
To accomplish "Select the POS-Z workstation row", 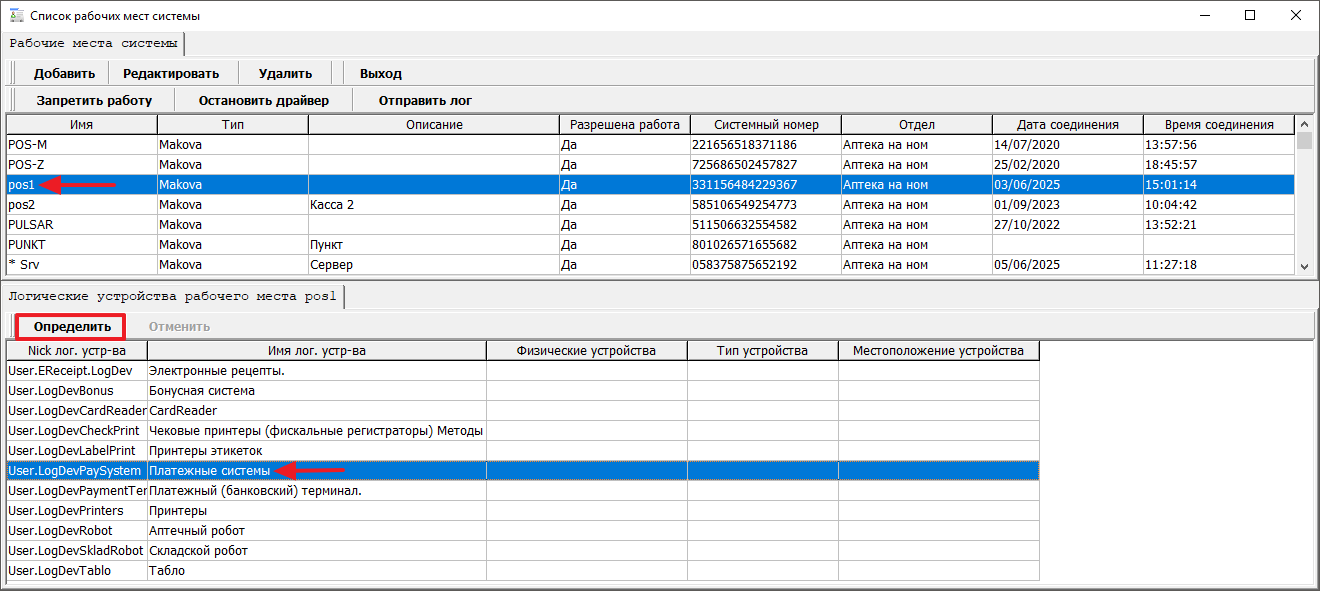I will (650, 165).
